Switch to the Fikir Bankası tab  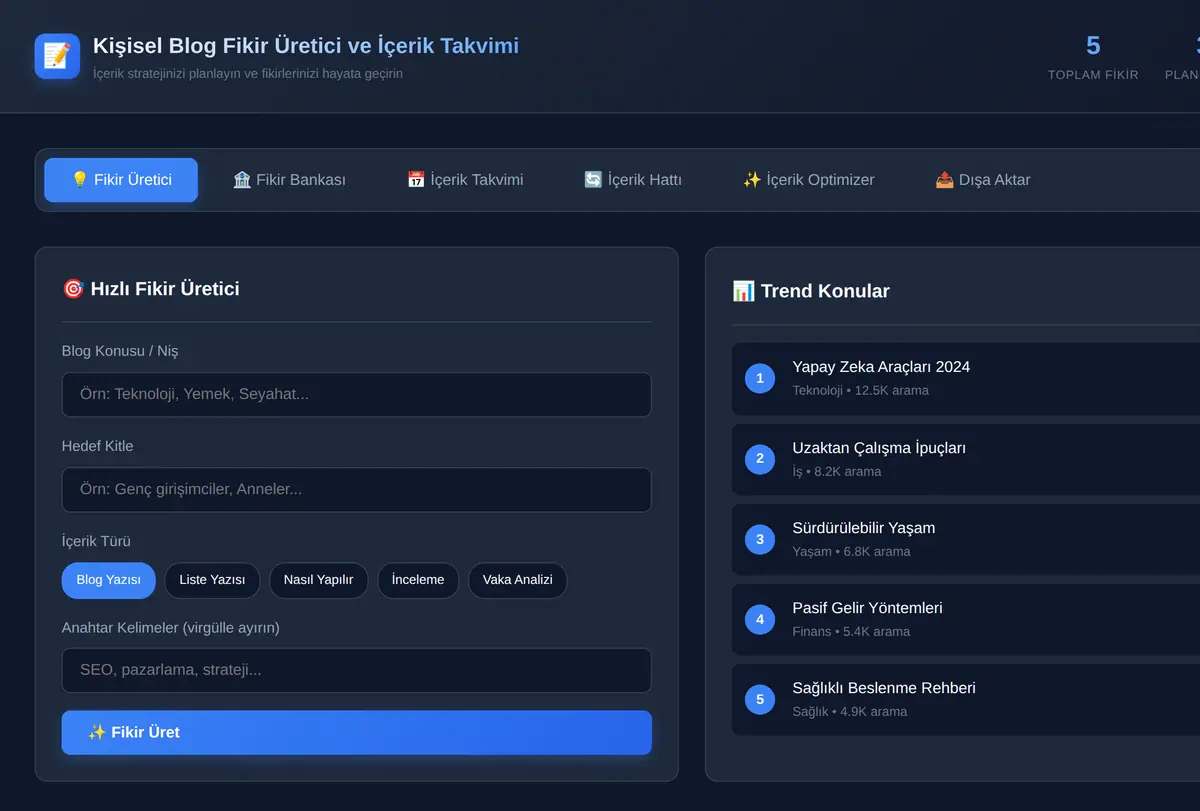click(x=289, y=180)
